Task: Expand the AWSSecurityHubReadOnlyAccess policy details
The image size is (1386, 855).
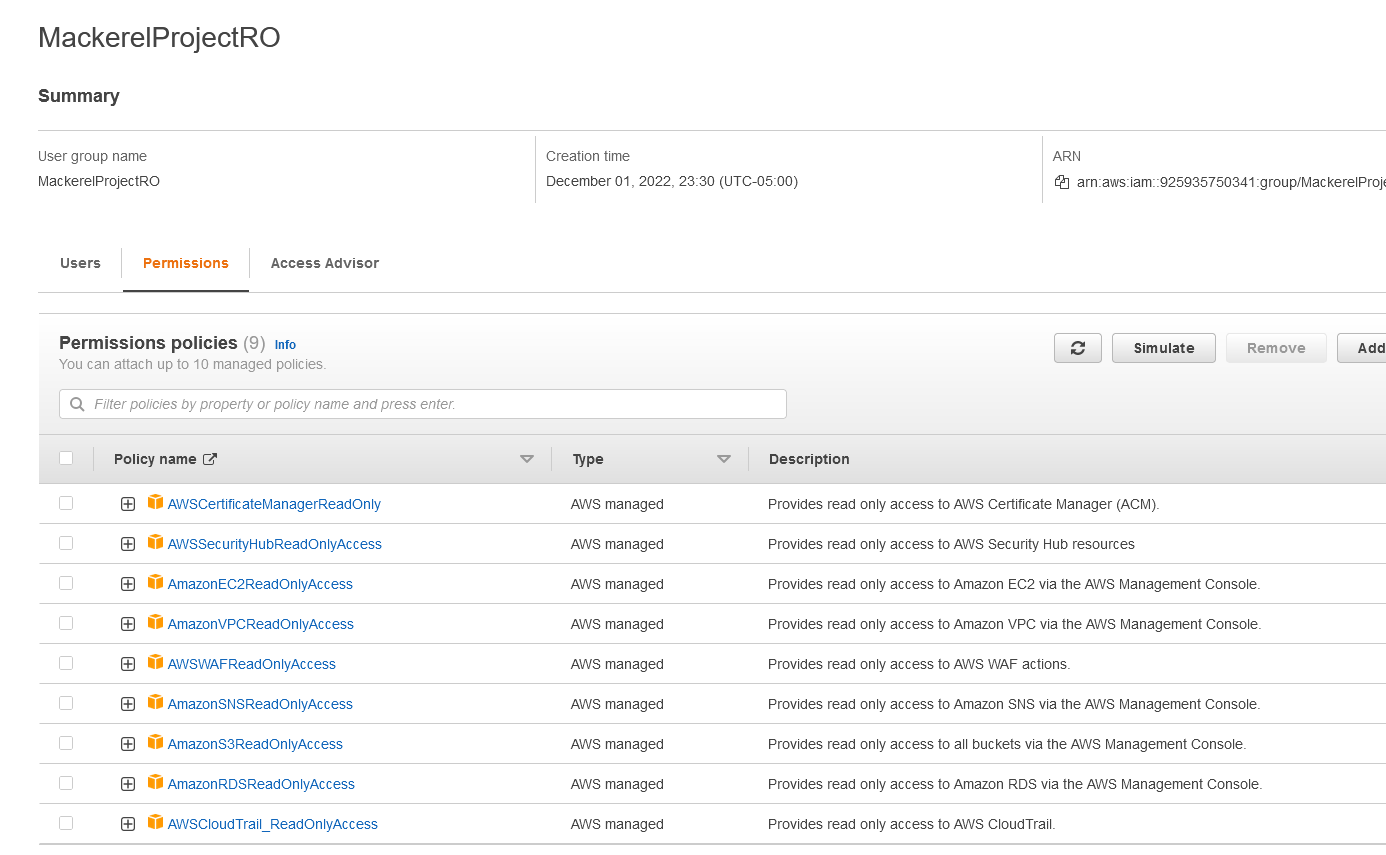Action: (x=128, y=544)
